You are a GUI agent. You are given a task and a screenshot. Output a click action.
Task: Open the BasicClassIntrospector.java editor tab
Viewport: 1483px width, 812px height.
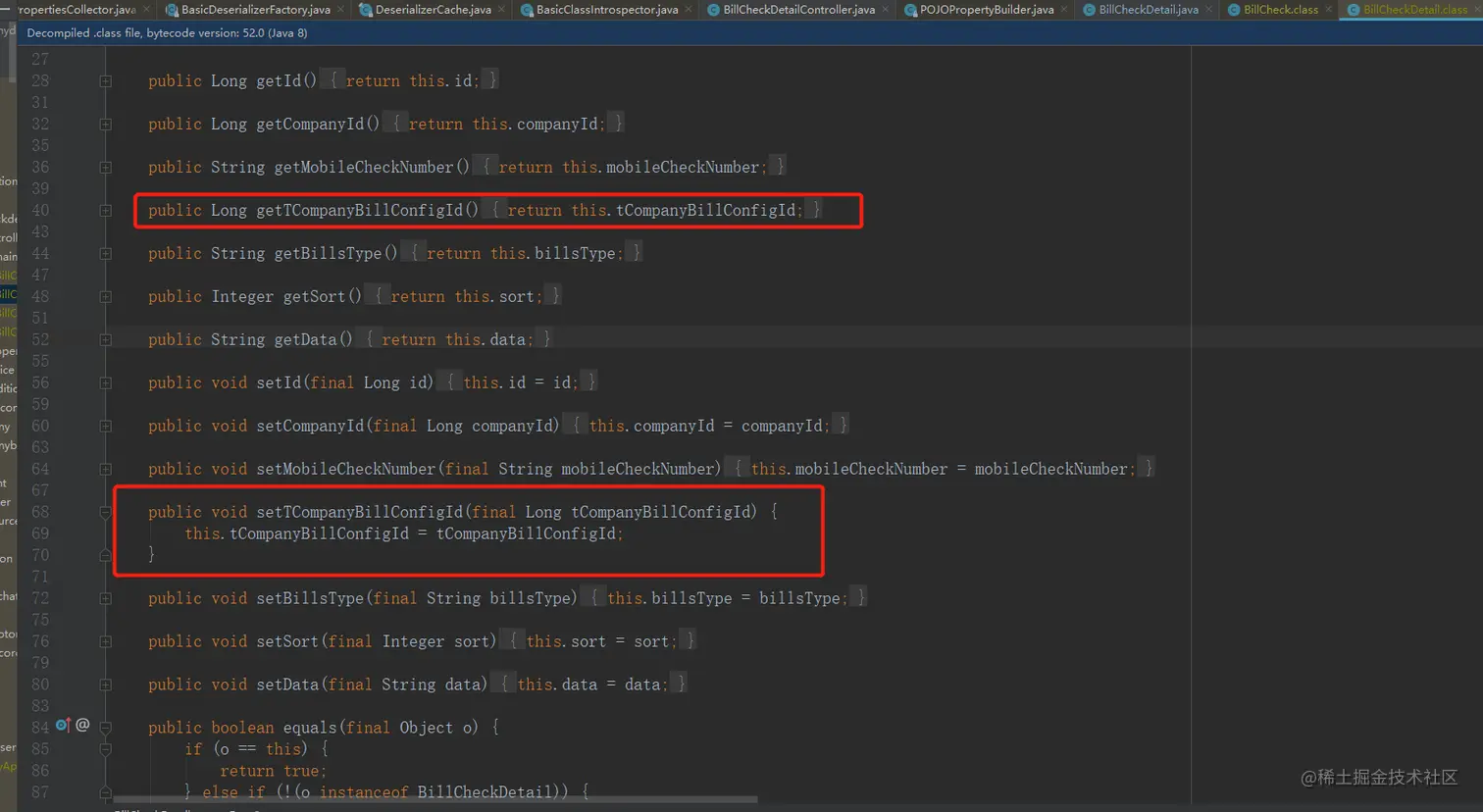pos(606,10)
